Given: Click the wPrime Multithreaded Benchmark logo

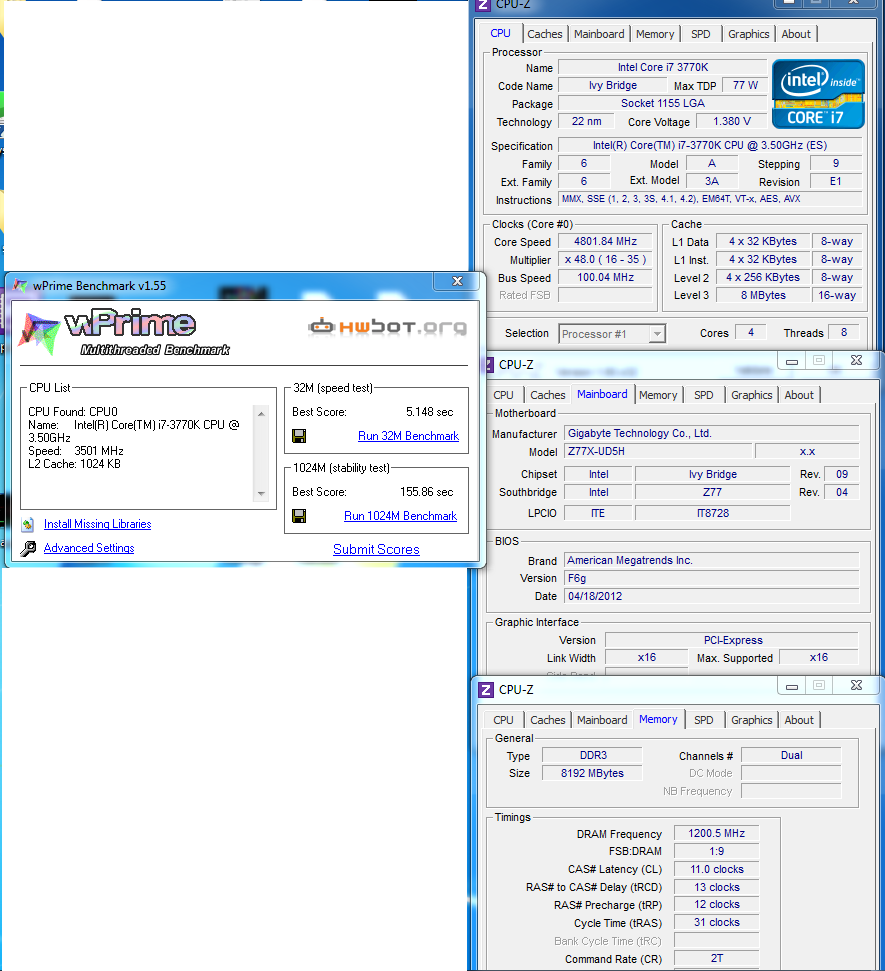Looking at the screenshot, I should pos(124,332).
